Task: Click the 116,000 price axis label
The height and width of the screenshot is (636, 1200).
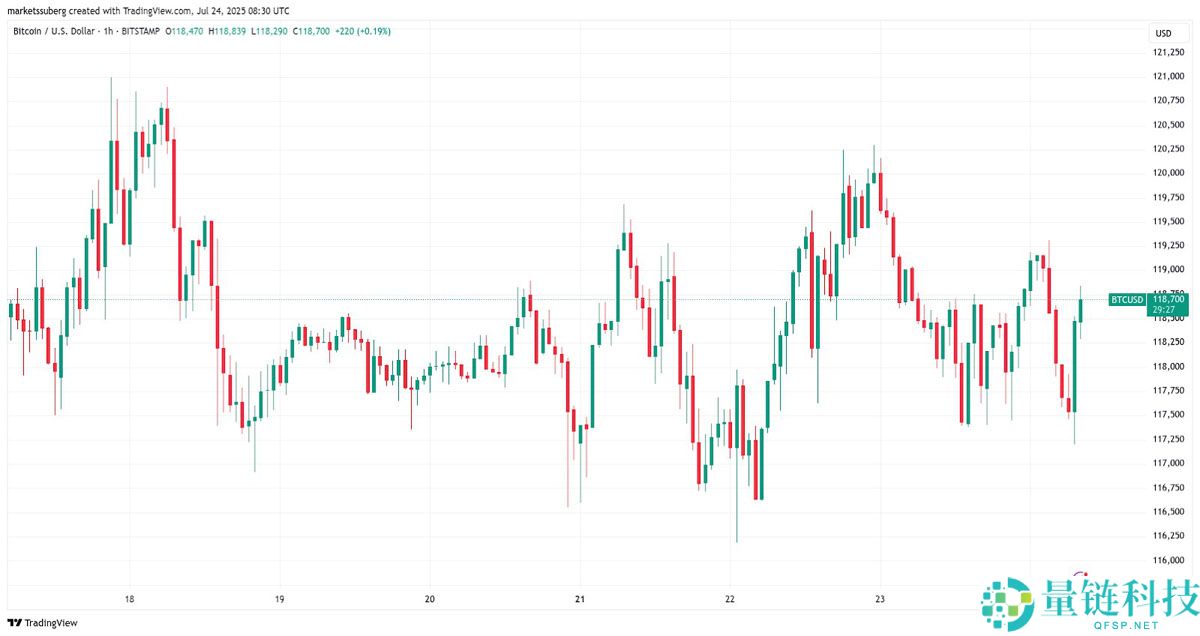Action: [x=1168, y=560]
